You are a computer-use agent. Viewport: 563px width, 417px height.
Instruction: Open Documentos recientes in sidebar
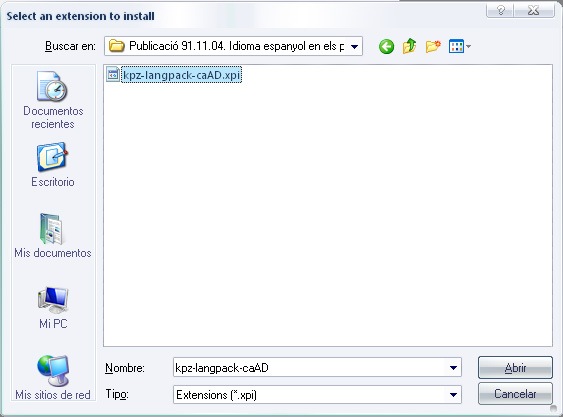pyautogui.click(x=53, y=100)
